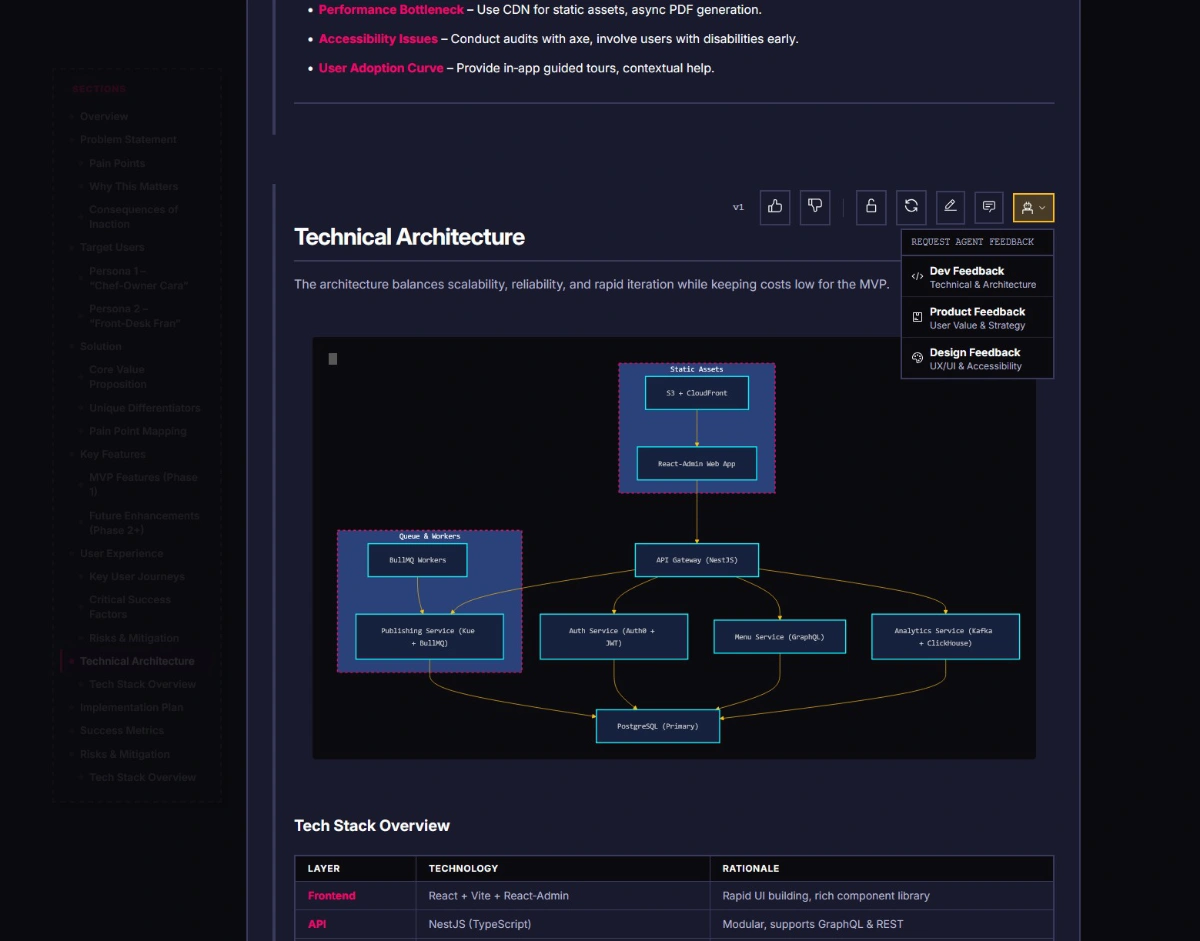Viewport: 1200px width, 941px height.
Task: Click the v1 version label
Action: pyautogui.click(x=738, y=208)
